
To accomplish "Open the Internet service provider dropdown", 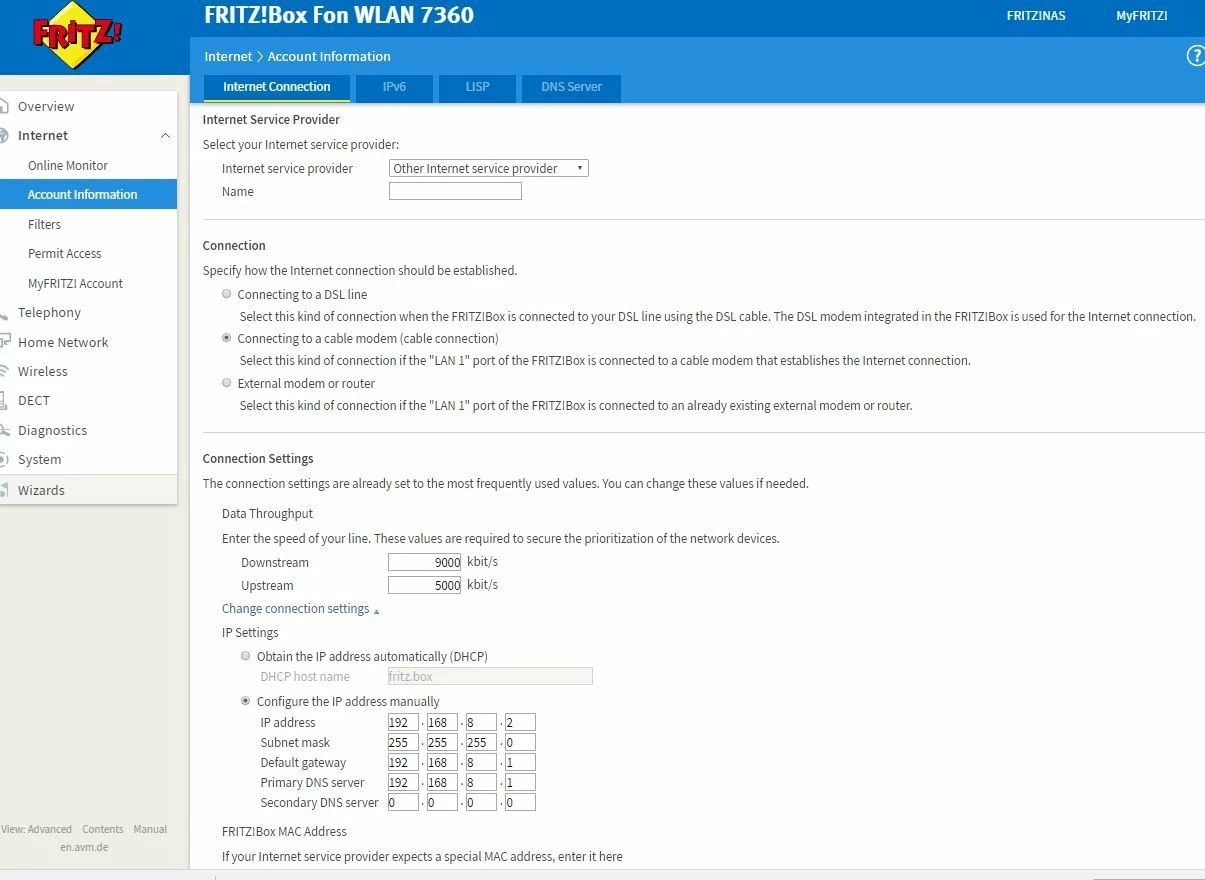I will pyautogui.click(x=488, y=168).
